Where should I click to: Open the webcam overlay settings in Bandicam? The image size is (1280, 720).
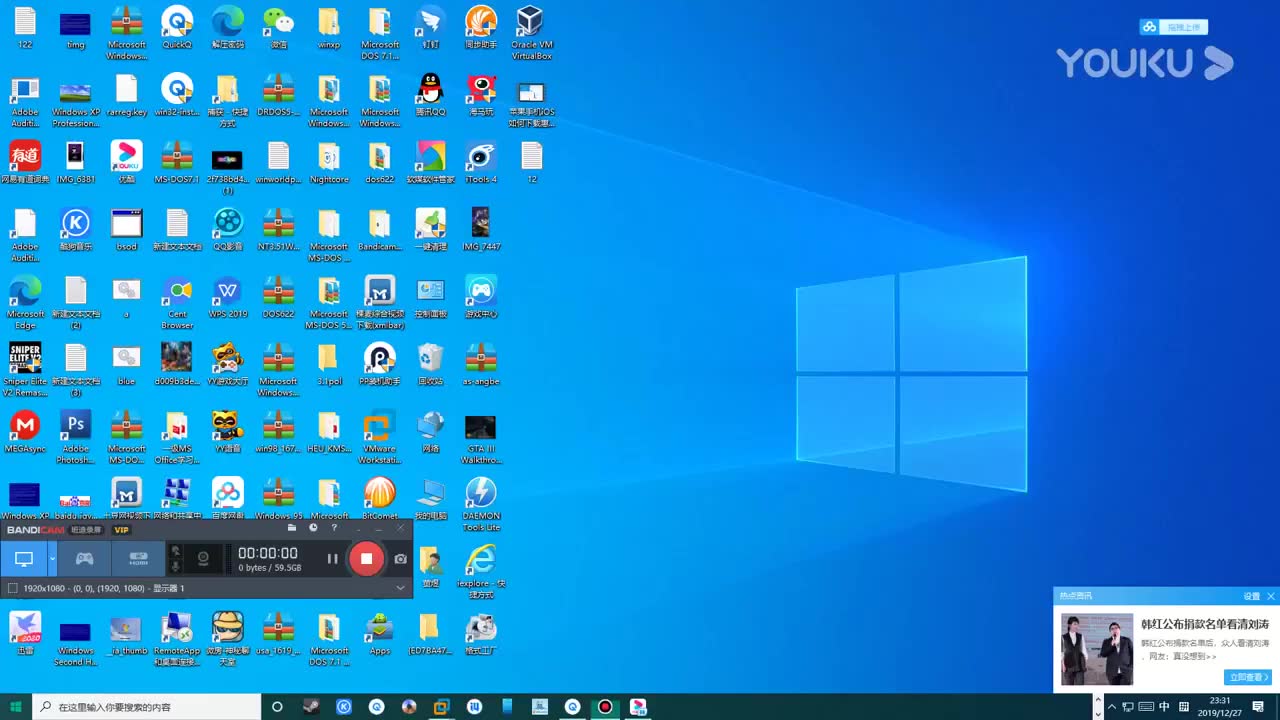pyautogui.click(x=203, y=559)
